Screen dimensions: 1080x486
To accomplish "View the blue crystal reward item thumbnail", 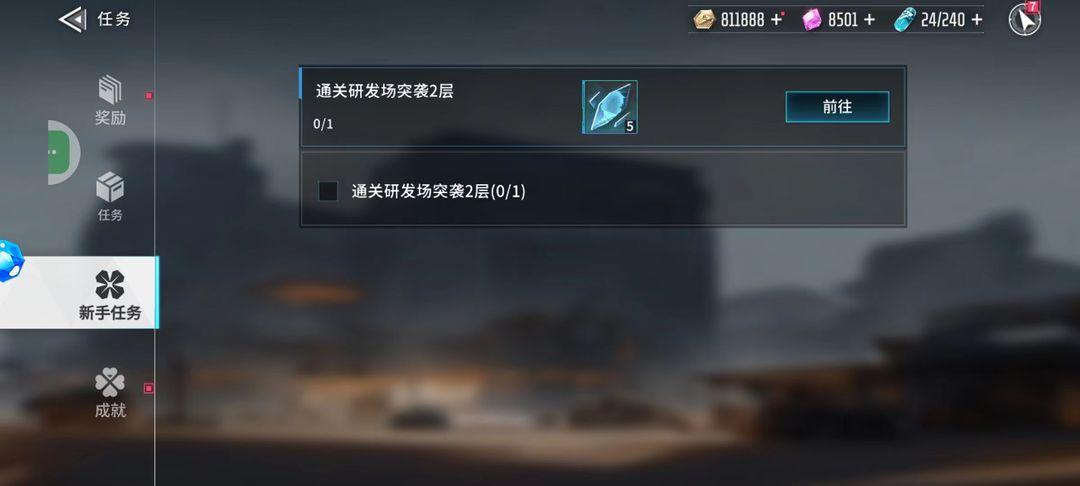I will (610, 107).
